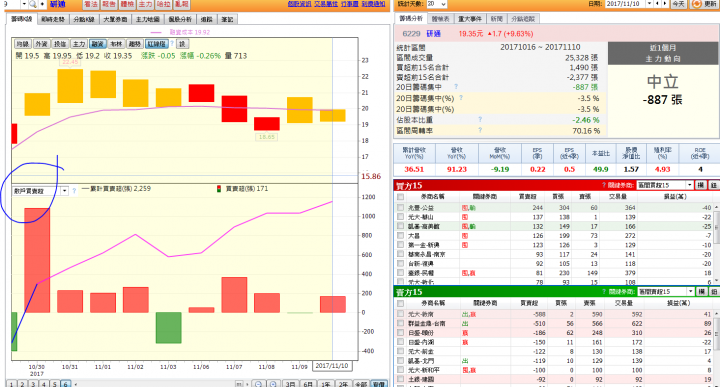
Task: Open the 統計天數 dropdown showing 20
Action: coord(436,4)
